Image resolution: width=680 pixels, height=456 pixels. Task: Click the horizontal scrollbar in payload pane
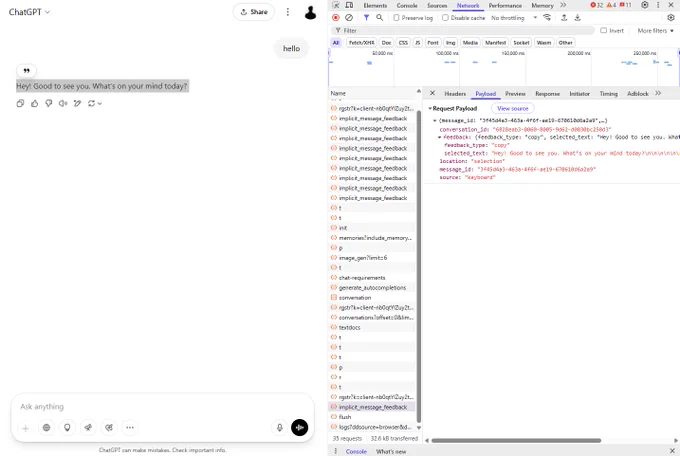[x=516, y=440]
